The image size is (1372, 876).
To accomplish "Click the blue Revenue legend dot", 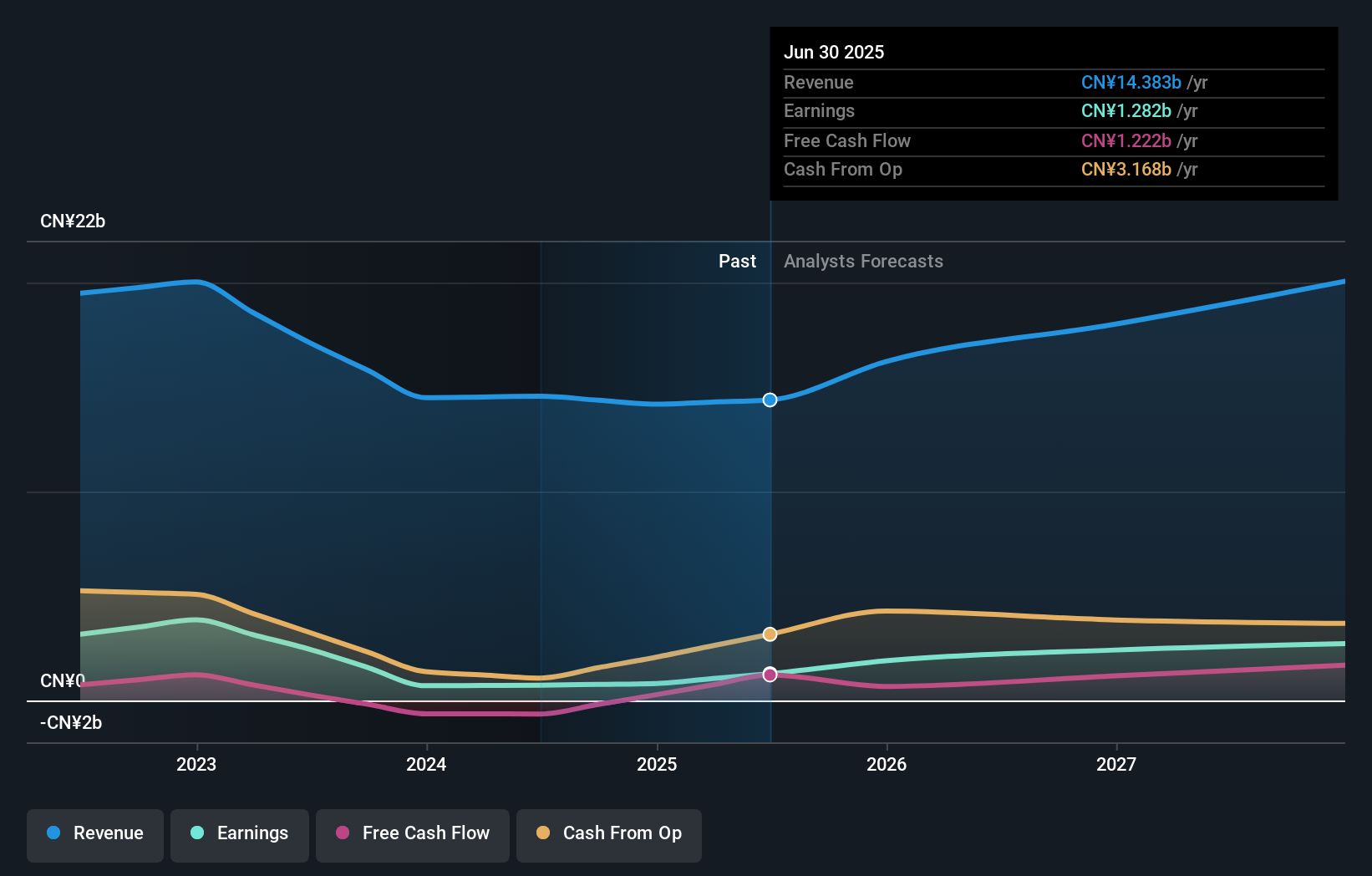I will click(55, 833).
